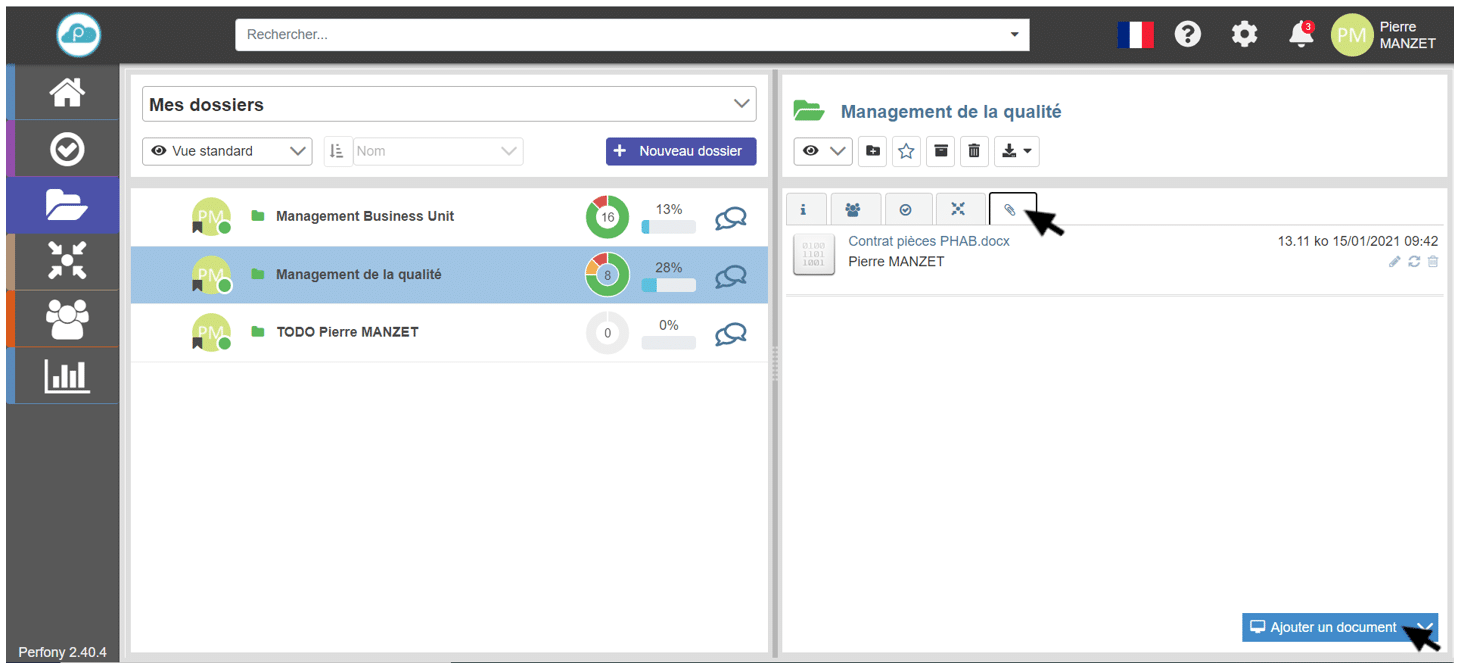Click the Nouveau dossier button
The width and height of the screenshot is (1459, 666).
click(x=680, y=151)
